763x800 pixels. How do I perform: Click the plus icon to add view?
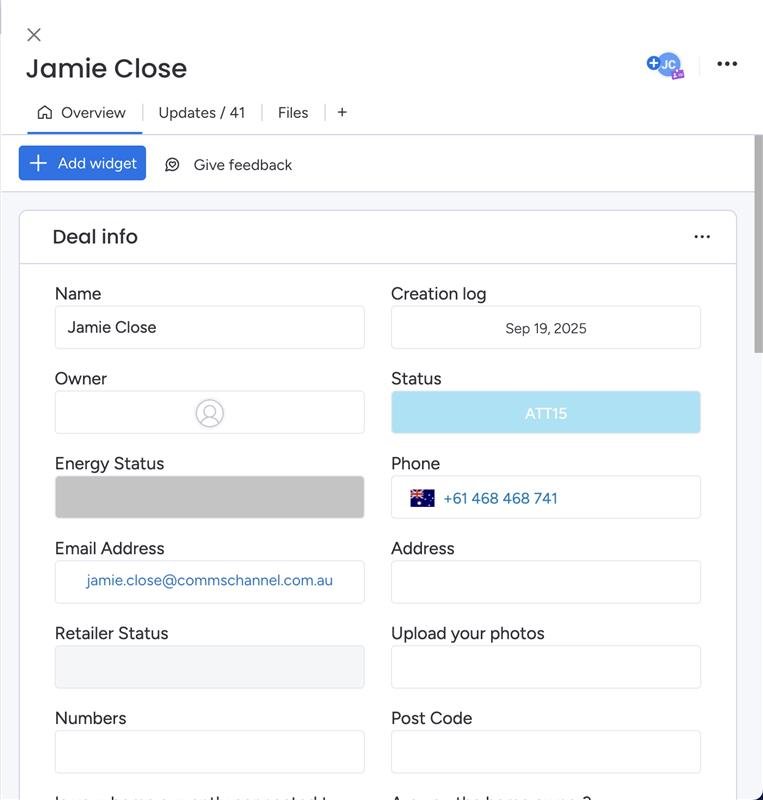[x=342, y=112]
